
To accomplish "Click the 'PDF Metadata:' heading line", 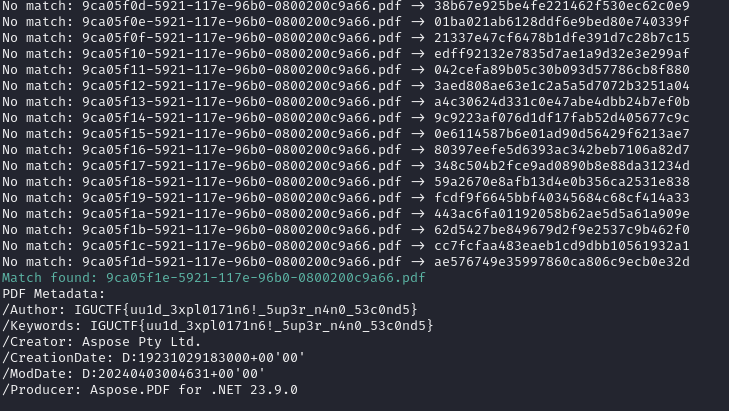I will click(x=54, y=294).
